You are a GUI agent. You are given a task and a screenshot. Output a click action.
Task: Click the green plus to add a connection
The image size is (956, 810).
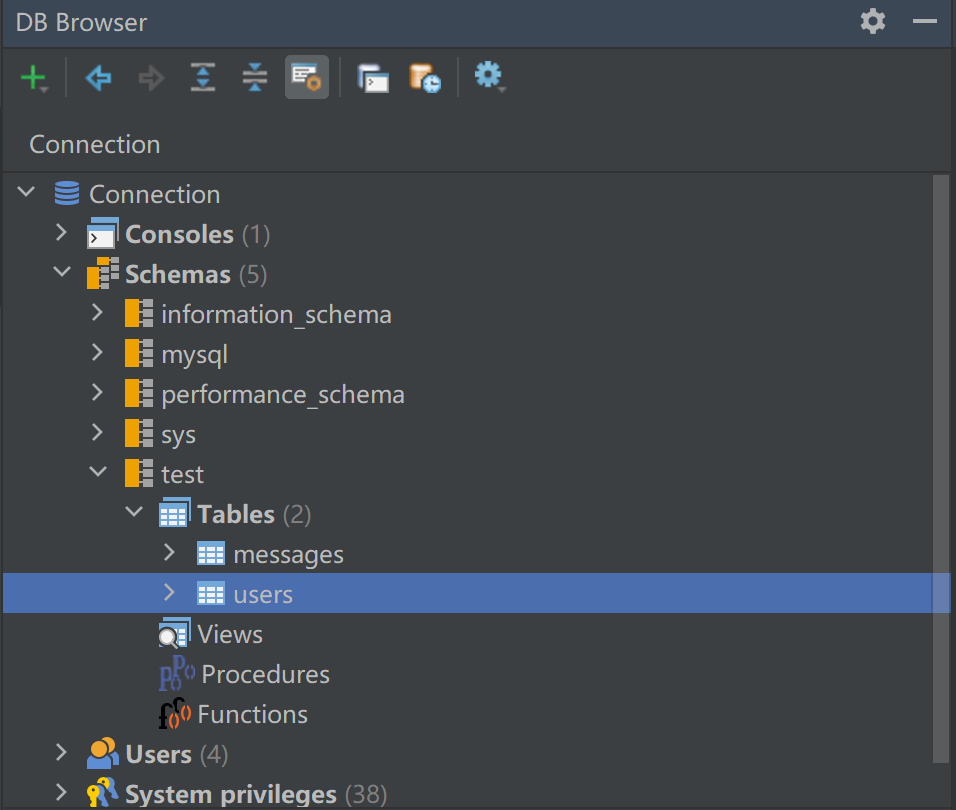pyautogui.click(x=32, y=77)
